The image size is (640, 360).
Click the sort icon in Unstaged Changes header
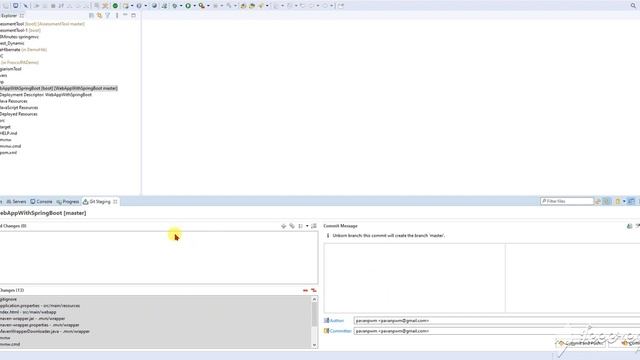[300, 226]
